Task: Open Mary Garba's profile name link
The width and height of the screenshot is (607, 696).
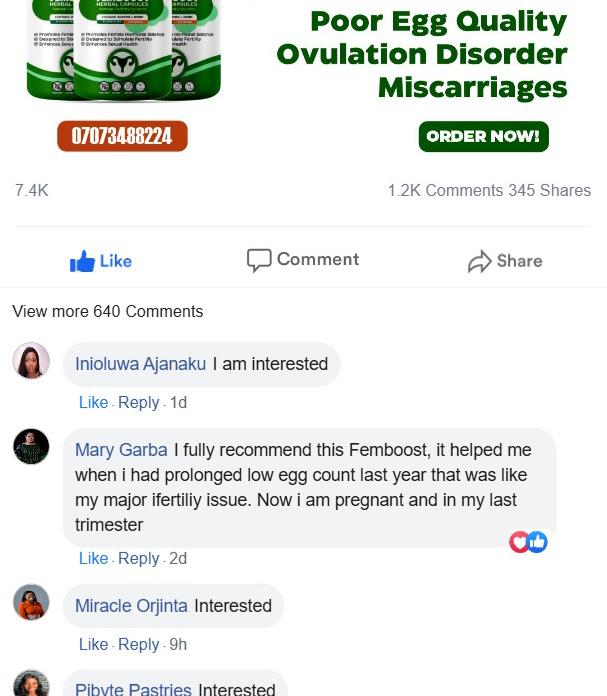Action: coord(121,450)
